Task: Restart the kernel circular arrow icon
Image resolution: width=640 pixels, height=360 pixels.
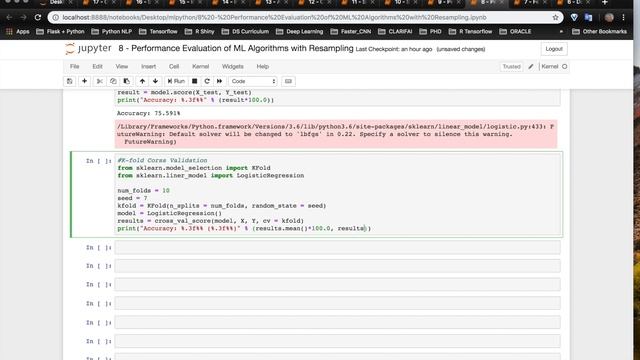Action: point(207,81)
